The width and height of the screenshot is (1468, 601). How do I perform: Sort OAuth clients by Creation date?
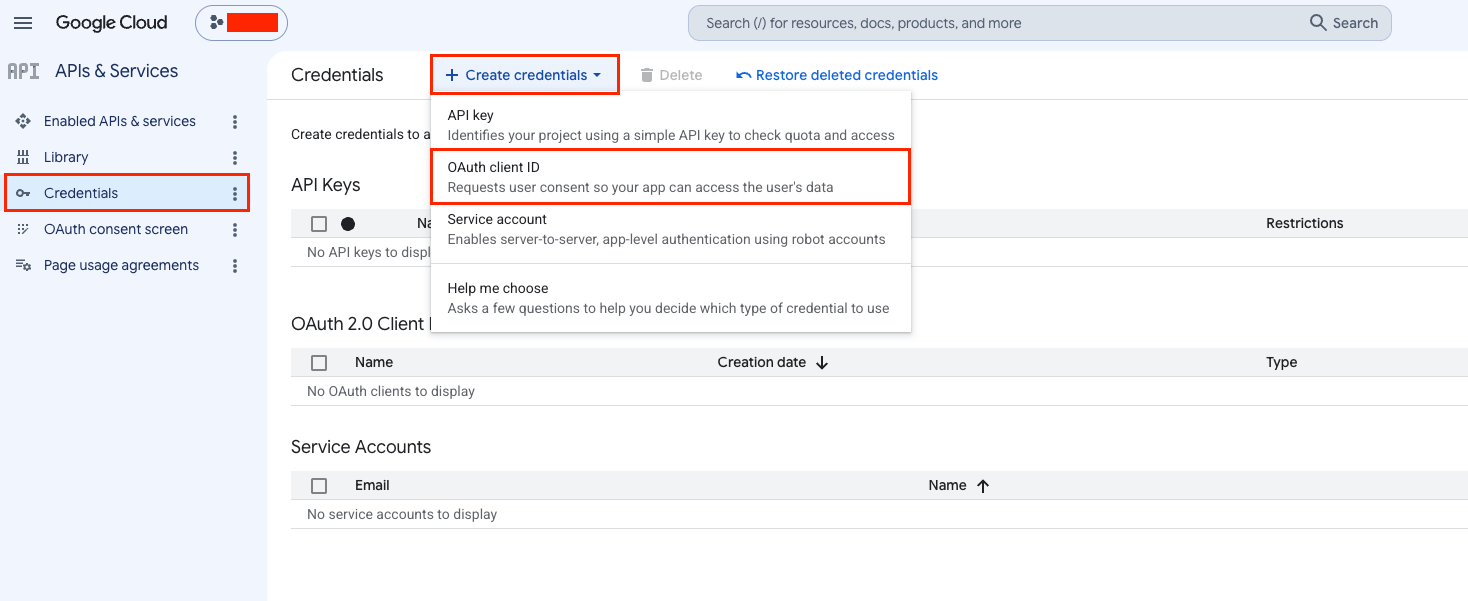(762, 362)
